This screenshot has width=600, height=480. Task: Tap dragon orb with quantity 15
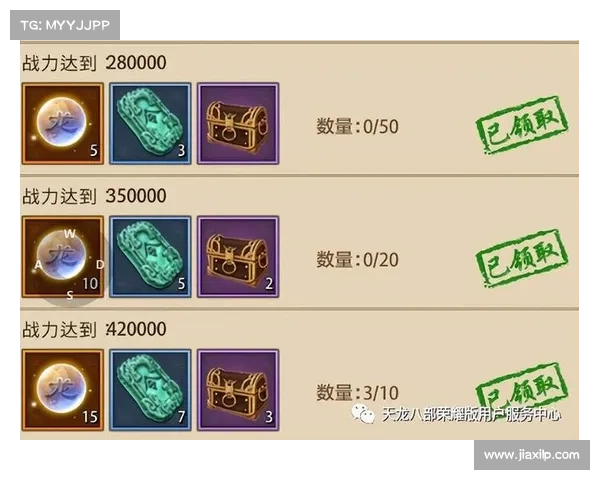click(x=63, y=390)
